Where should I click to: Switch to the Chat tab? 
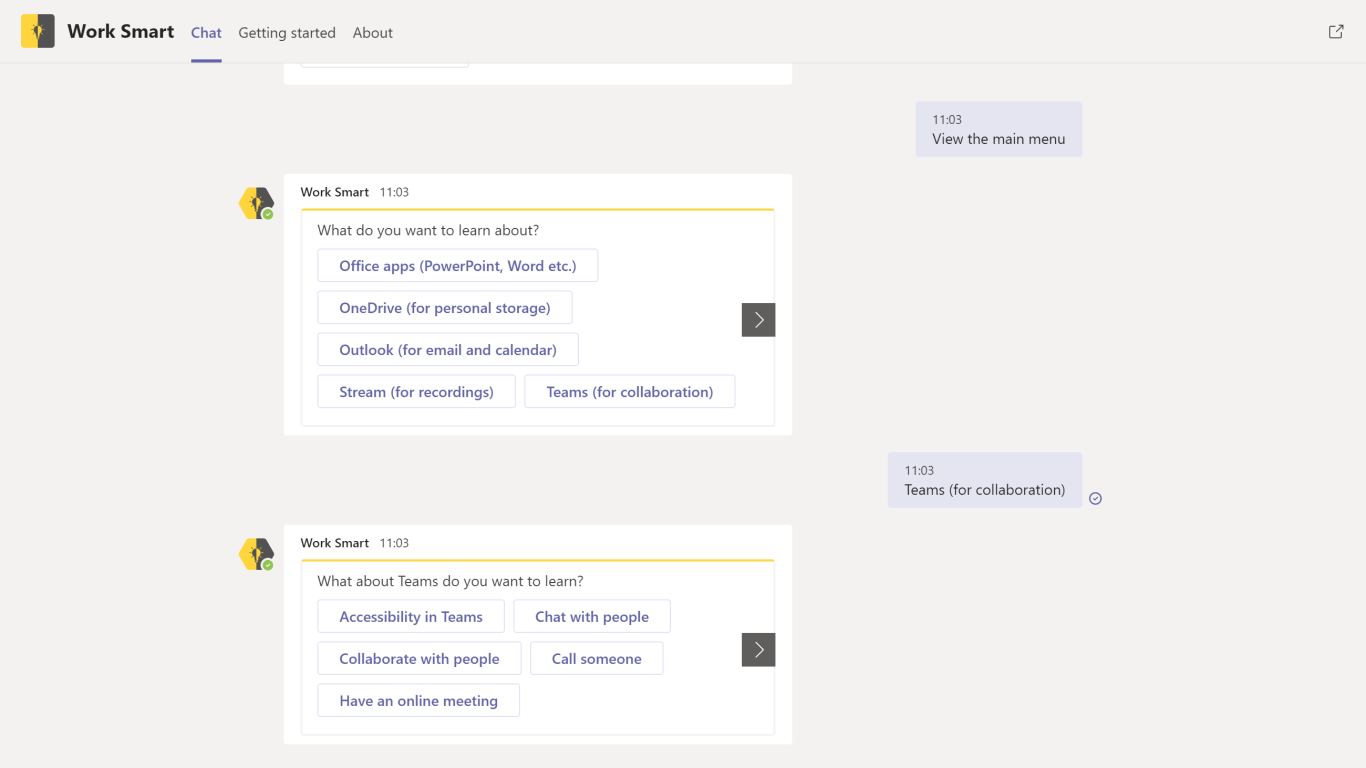coord(206,32)
